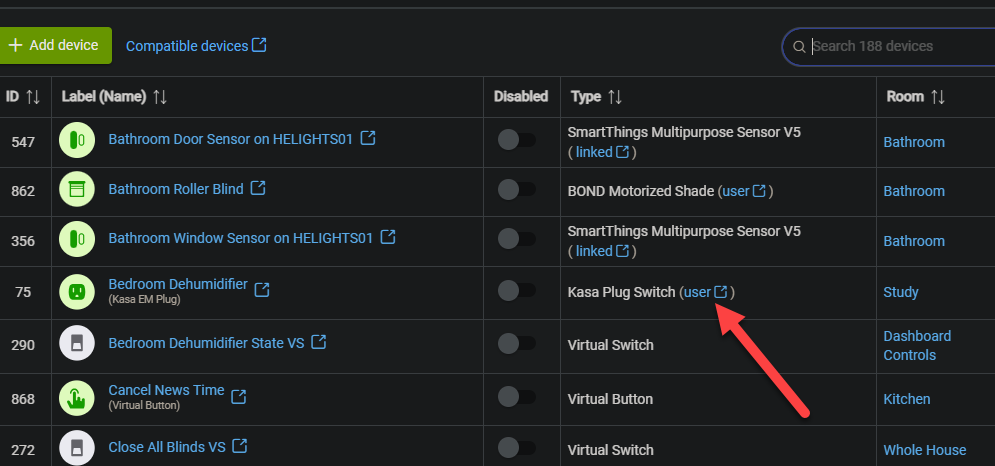
Task: Click the Close All Blinds VS switch icon
Action: coord(77,448)
